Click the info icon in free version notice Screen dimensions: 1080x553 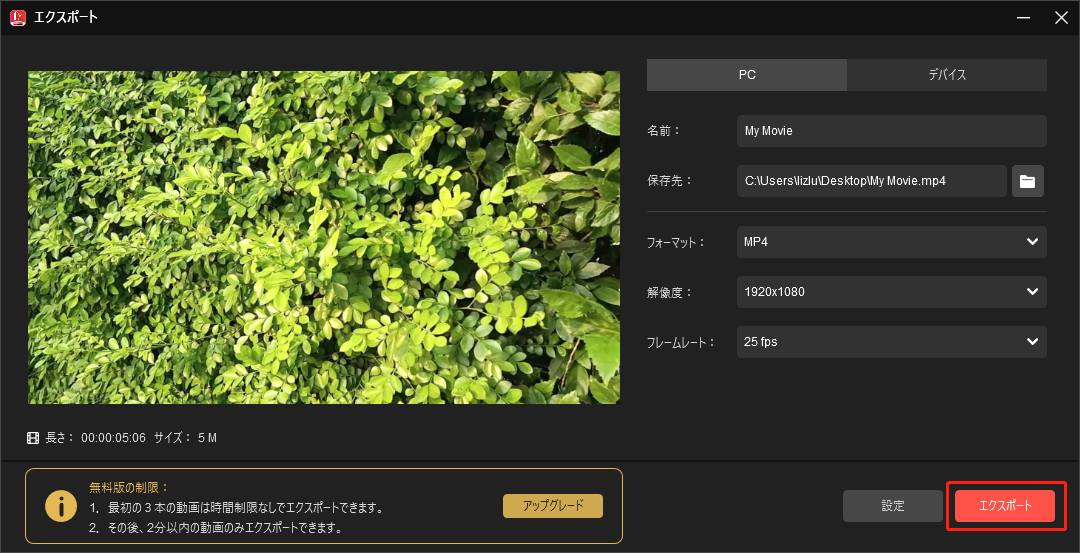(61, 507)
